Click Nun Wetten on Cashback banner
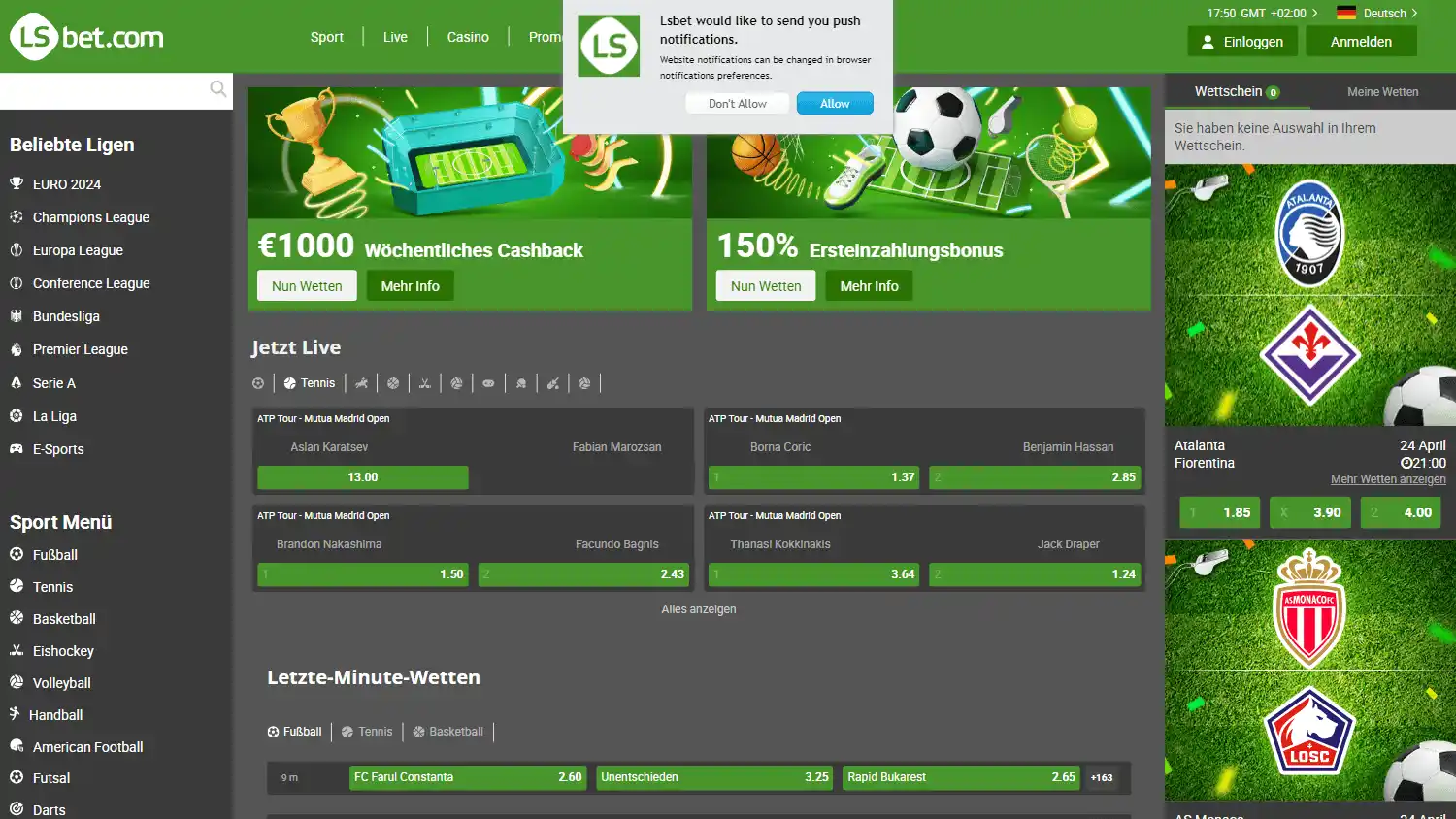This screenshot has height=819, width=1456. coord(307,285)
